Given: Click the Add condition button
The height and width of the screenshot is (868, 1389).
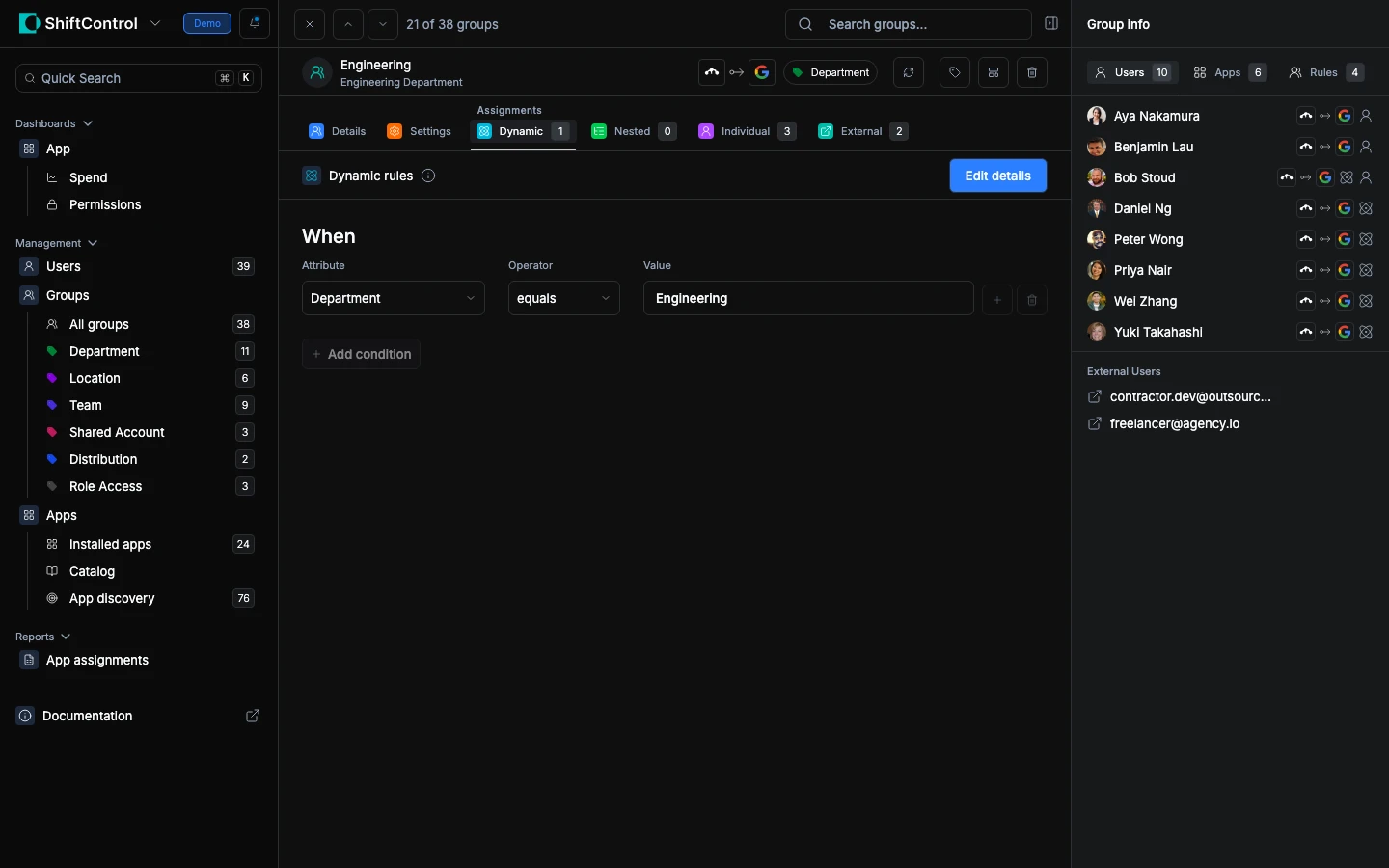Looking at the screenshot, I should 361,354.
